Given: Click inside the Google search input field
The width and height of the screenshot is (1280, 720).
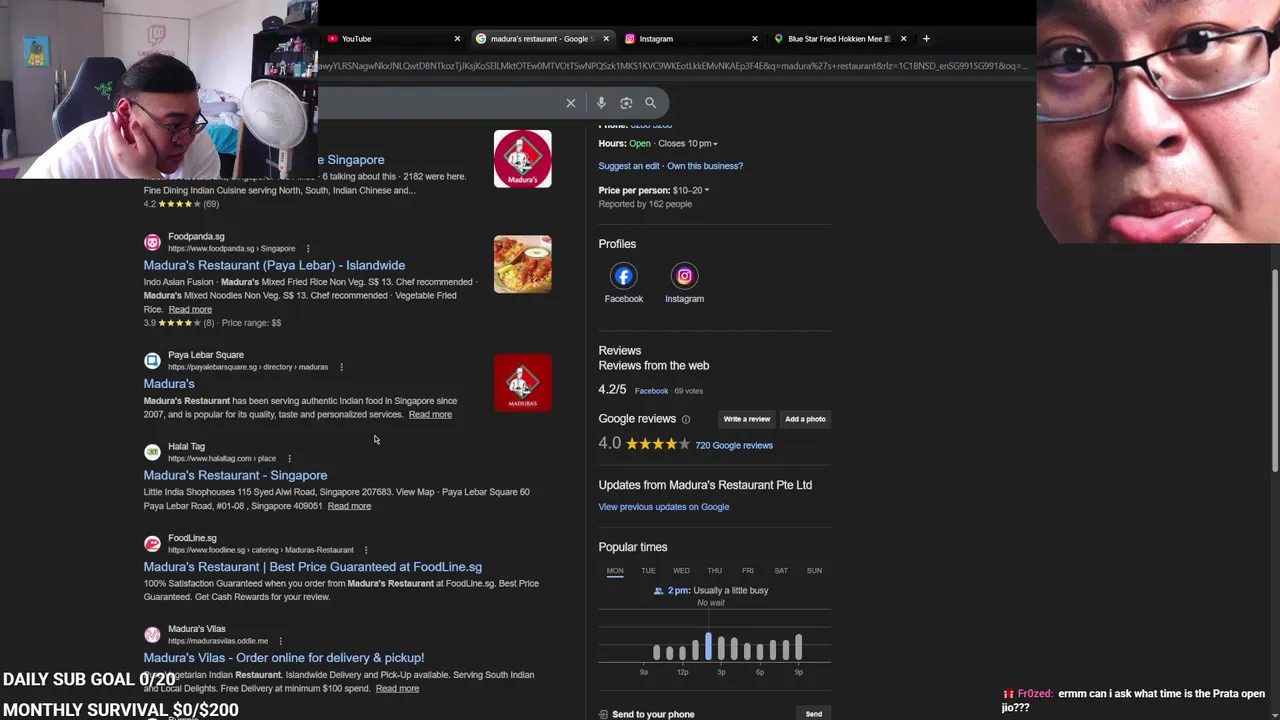Looking at the screenshot, I should point(440,103).
